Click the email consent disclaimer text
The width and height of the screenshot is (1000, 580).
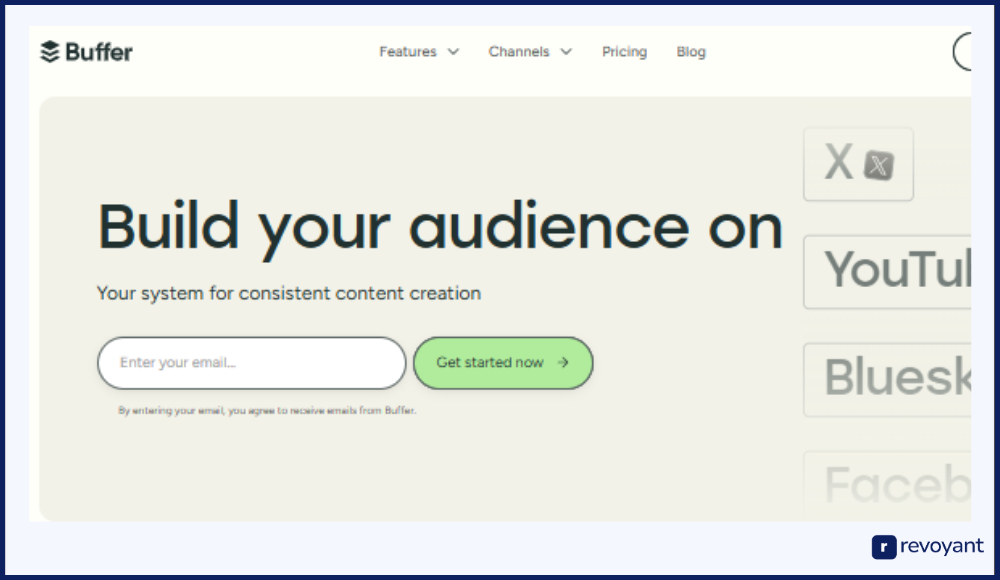(267, 410)
